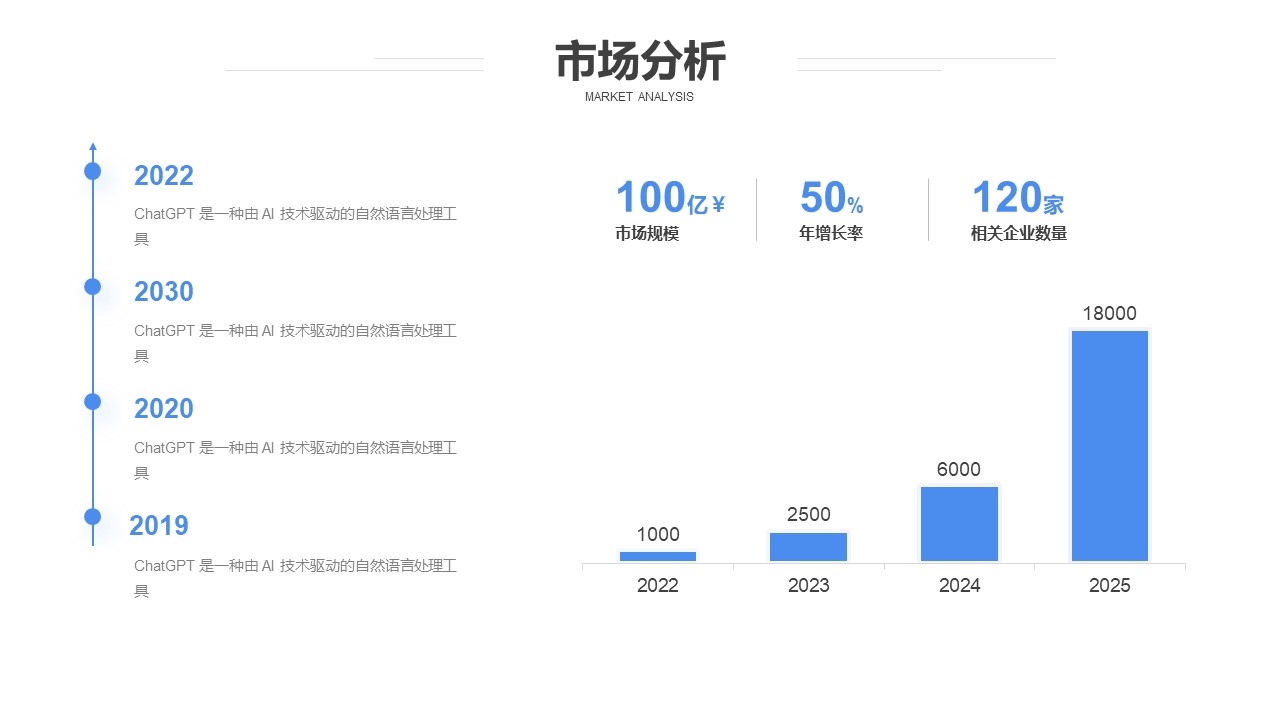Click the 2022 chart axis label
The width and height of the screenshot is (1280, 720).
coord(658,586)
